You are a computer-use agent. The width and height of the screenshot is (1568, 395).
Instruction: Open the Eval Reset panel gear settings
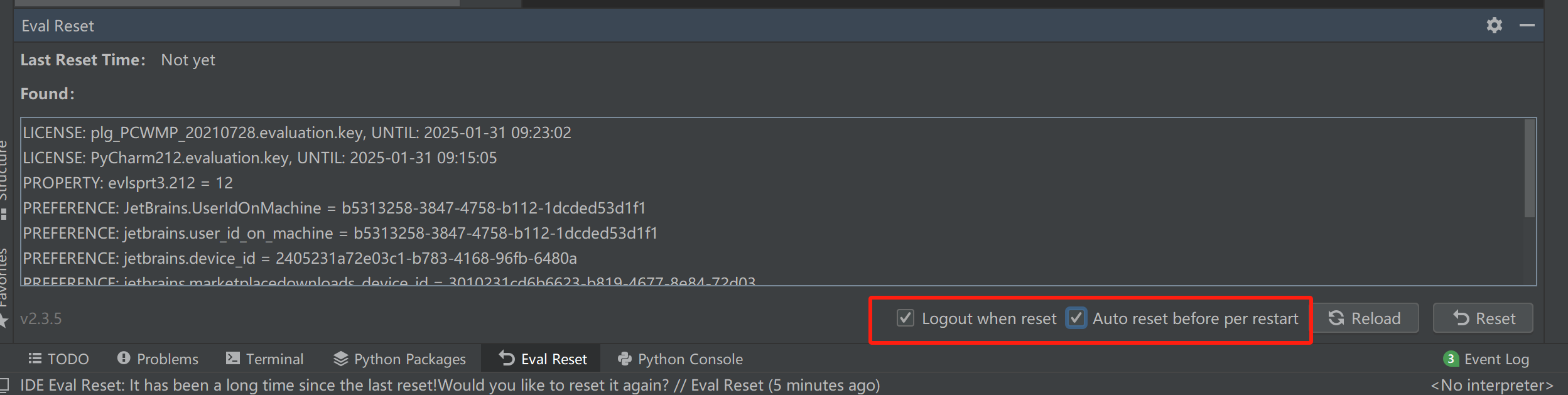click(1494, 25)
